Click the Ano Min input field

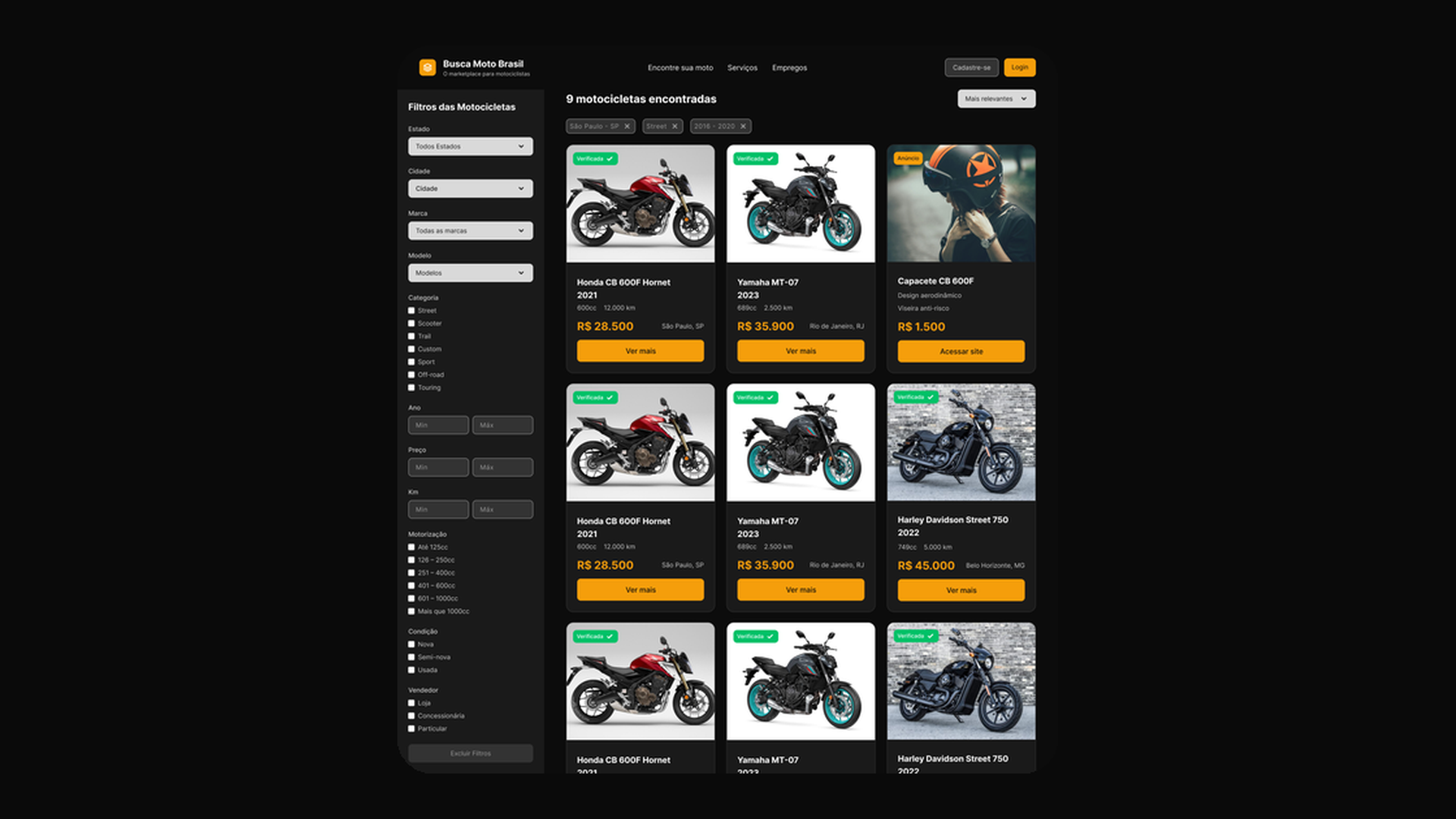[438, 425]
